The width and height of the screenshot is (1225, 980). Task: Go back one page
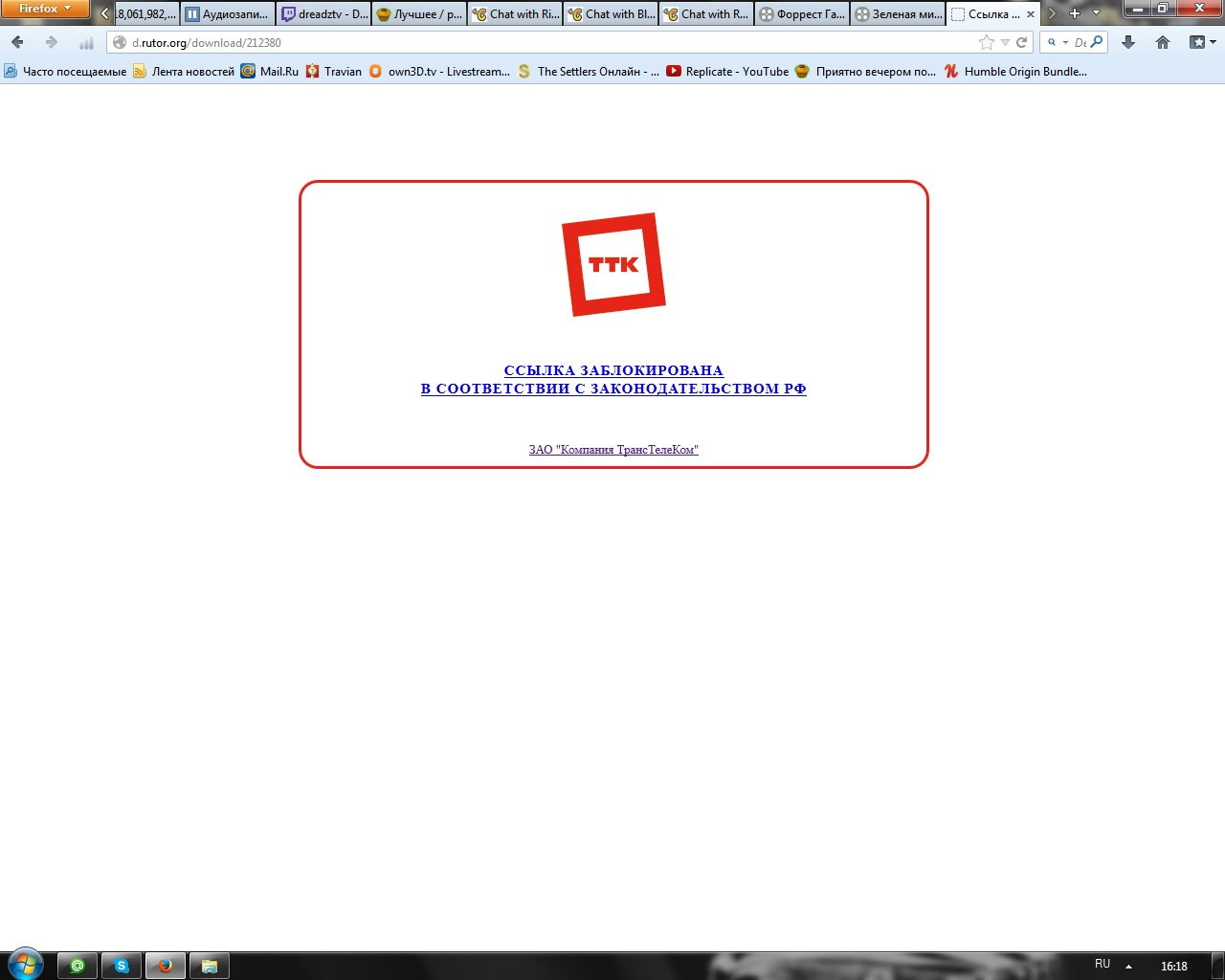(17, 42)
